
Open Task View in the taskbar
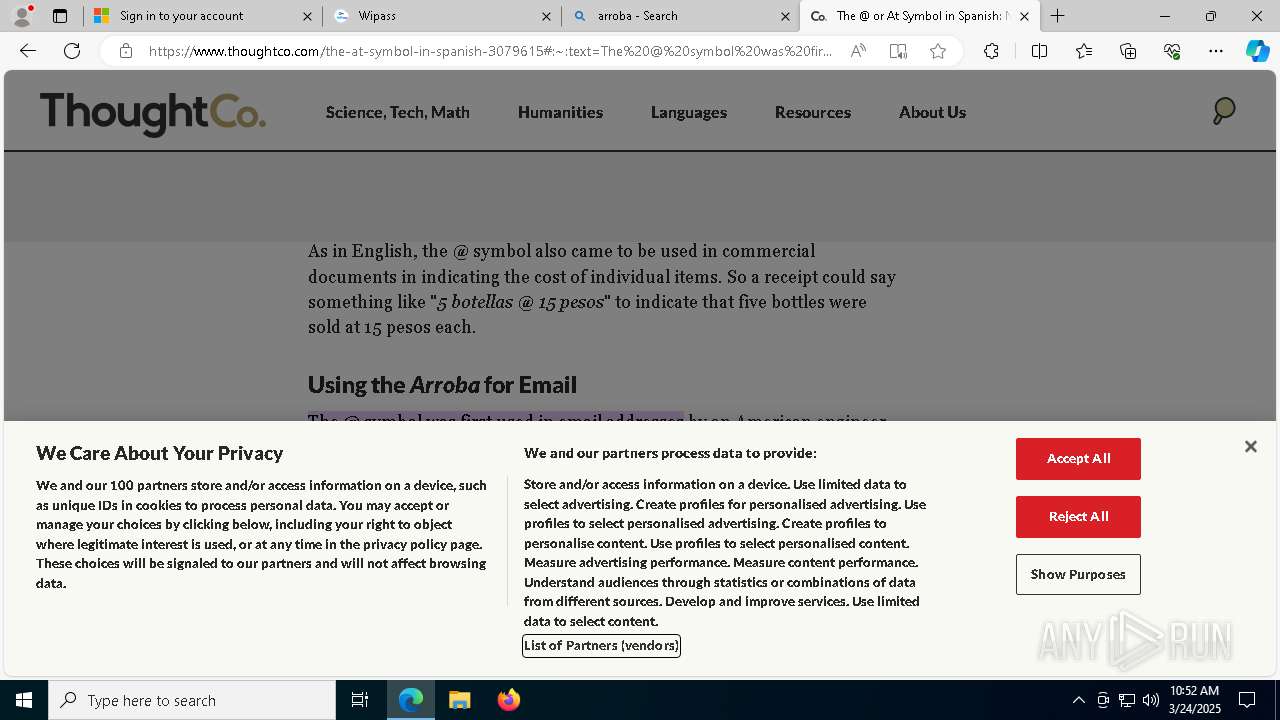(360, 700)
